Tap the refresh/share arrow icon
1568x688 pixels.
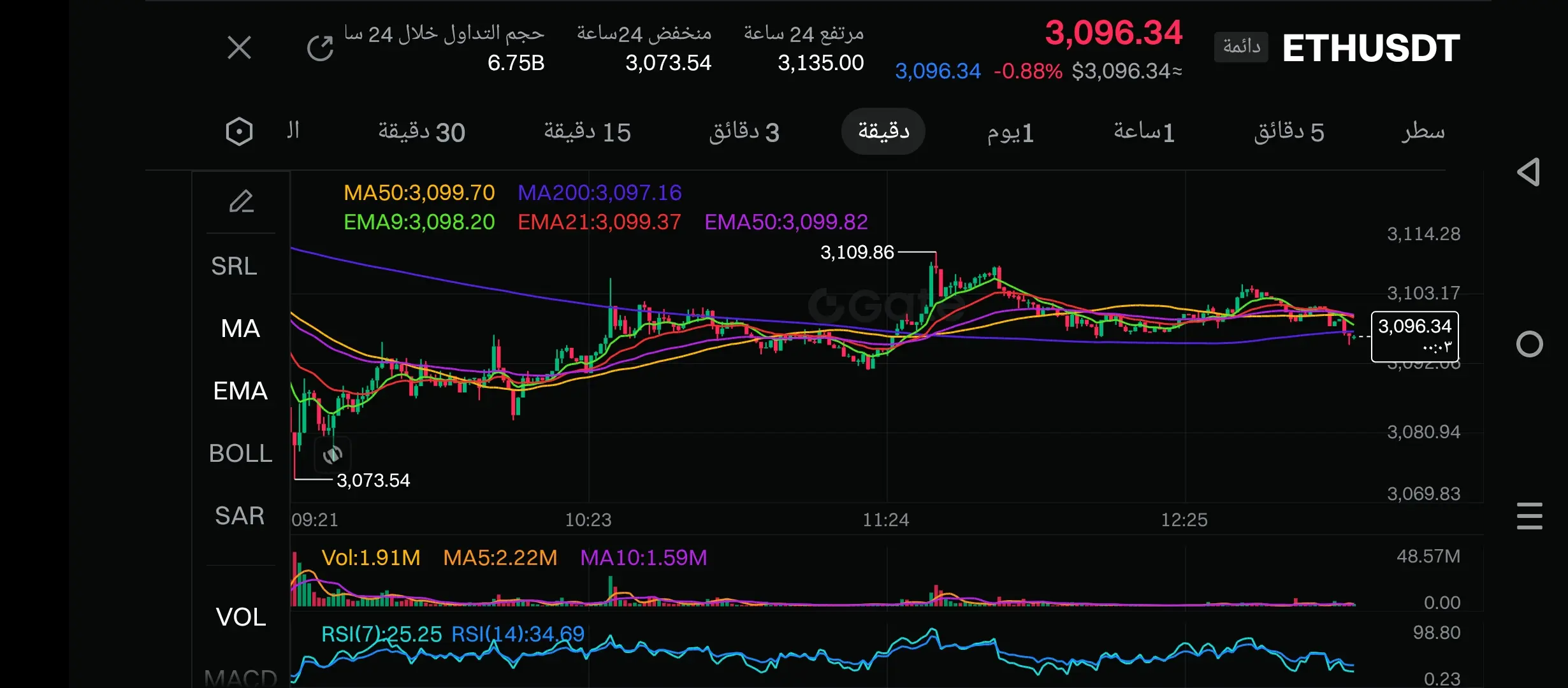click(320, 48)
